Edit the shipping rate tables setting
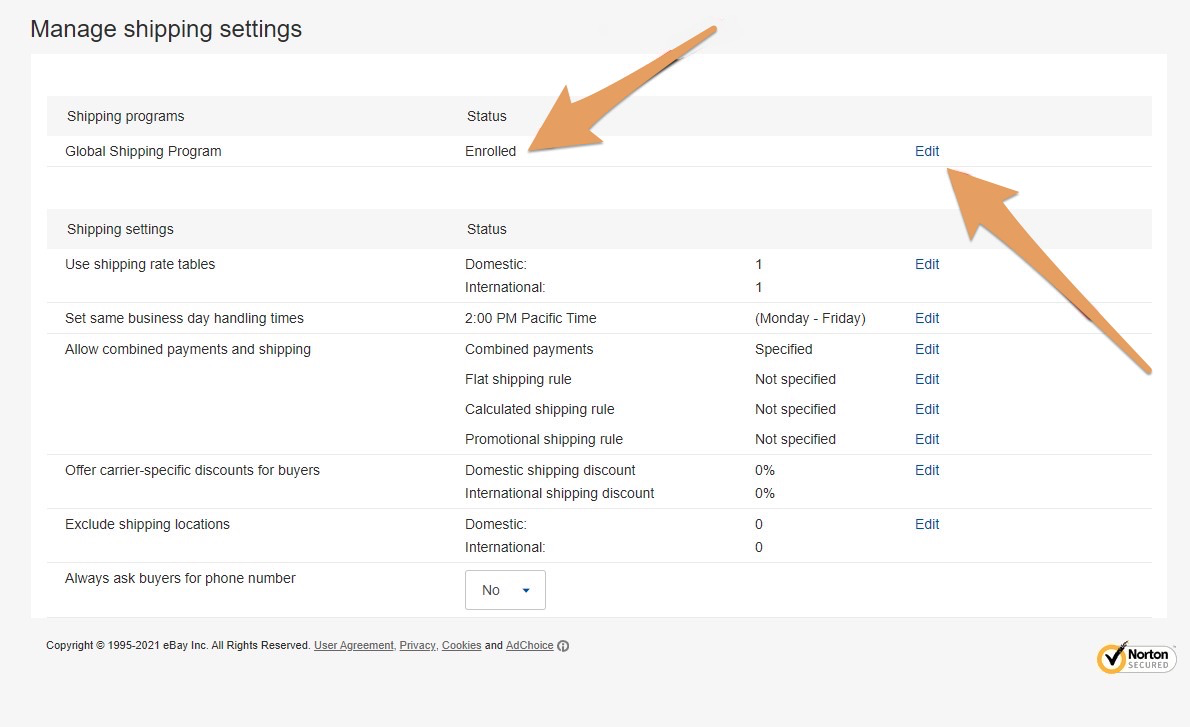This screenshot has height=727, width=1190. click(927, 264)
